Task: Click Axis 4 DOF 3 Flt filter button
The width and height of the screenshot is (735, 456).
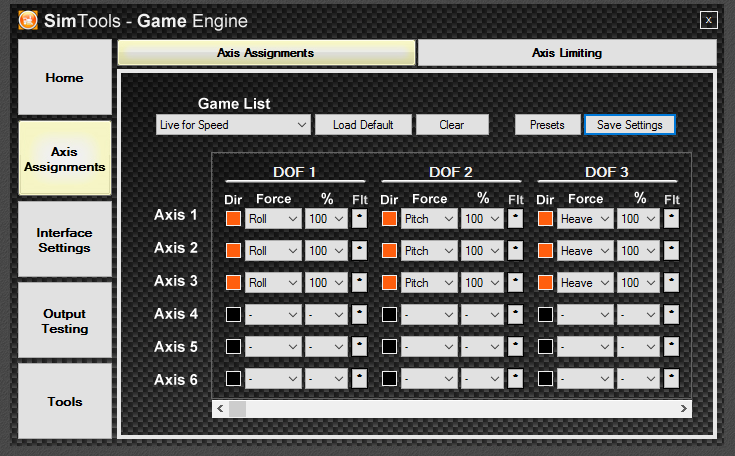Action: tap(671, 314)
